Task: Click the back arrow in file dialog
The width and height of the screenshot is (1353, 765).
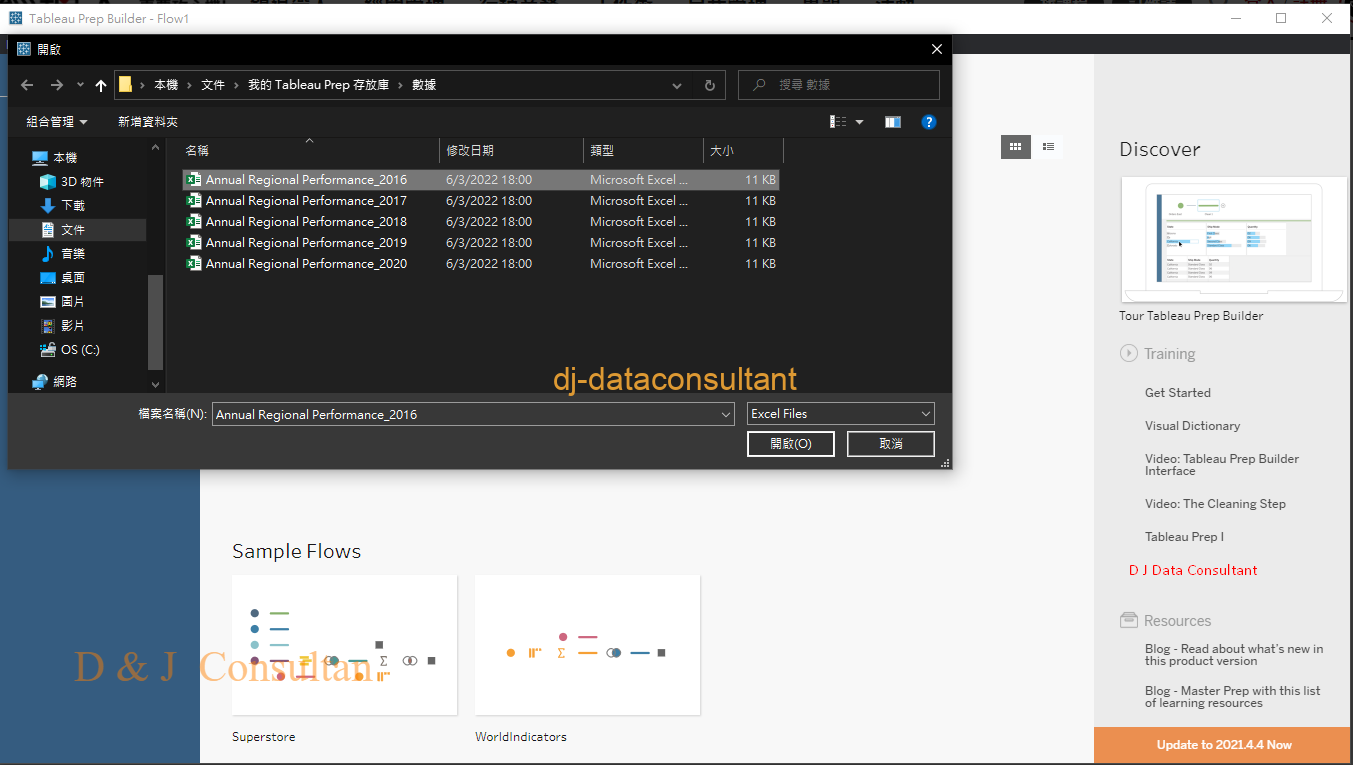Action: click(27, 86)
